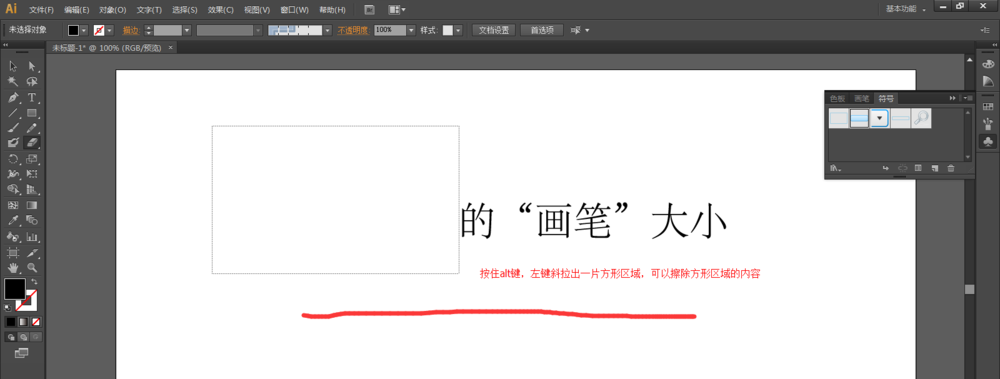This screenshot has height=379, width=1000.
Task: Select the Lasso tool
Action: pyautogui.click(x=32, y=82)
